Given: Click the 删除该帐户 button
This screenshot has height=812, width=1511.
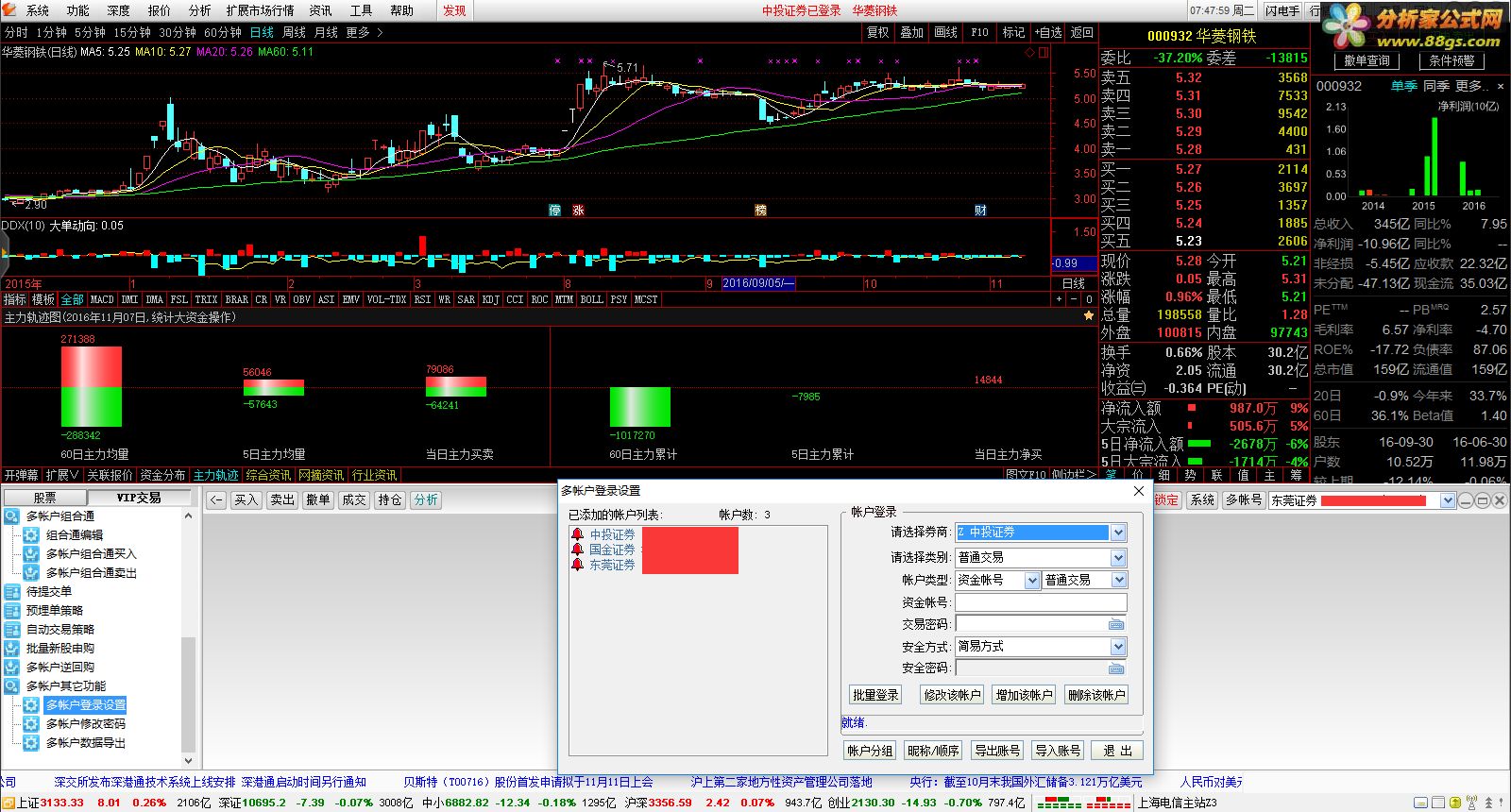Looking at the screenshot, I should pos(1096,695).
